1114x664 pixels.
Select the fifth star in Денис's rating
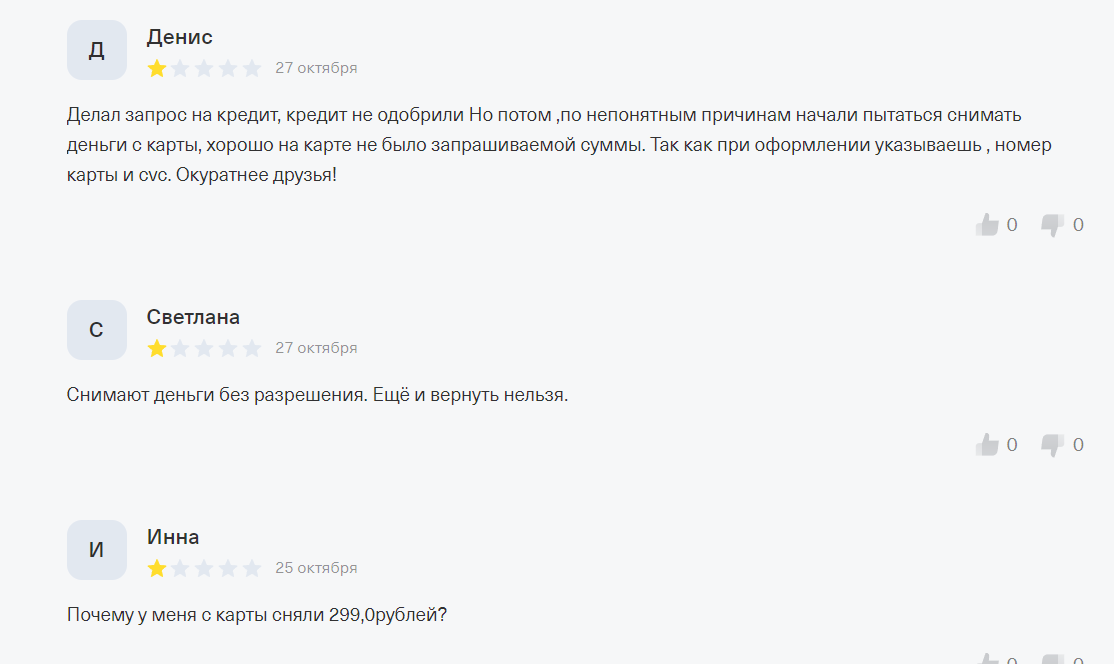[252, 68]
